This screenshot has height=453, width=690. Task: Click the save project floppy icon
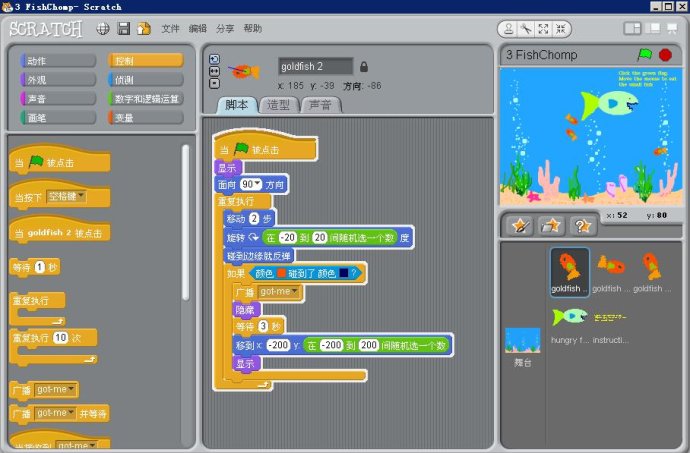pos(124,29)
